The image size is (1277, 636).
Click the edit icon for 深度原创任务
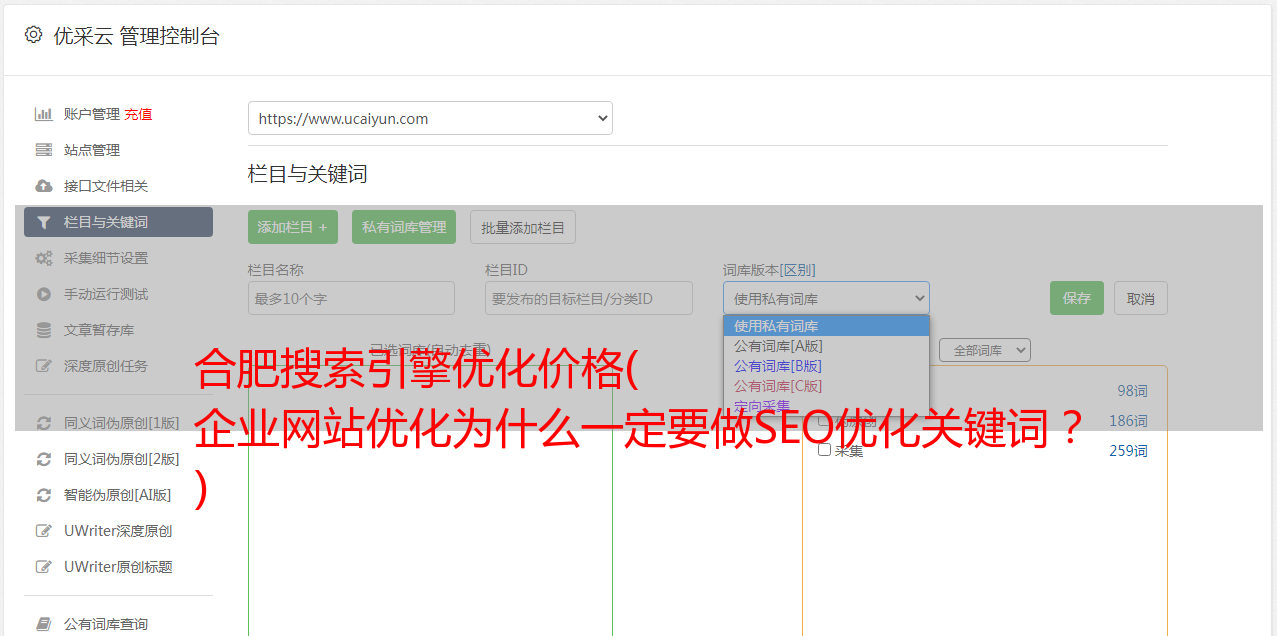43,366
